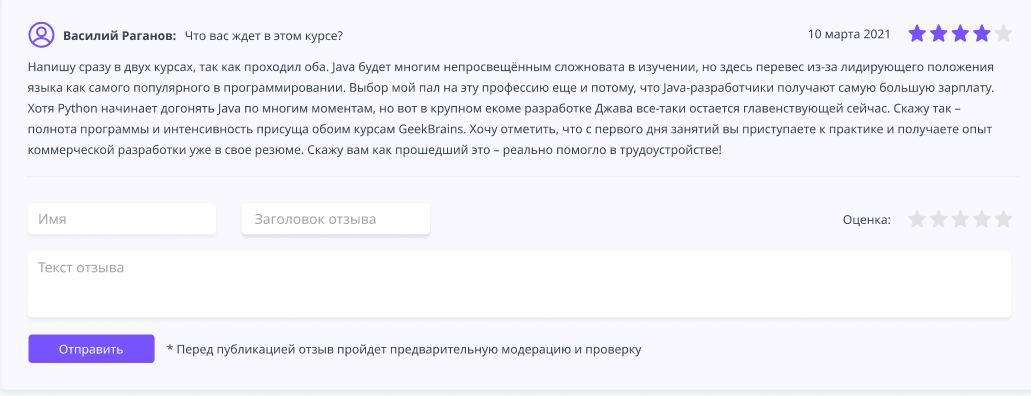
Task: Select the second filled star of Василий's review
Action: click(x=938, y=34)
